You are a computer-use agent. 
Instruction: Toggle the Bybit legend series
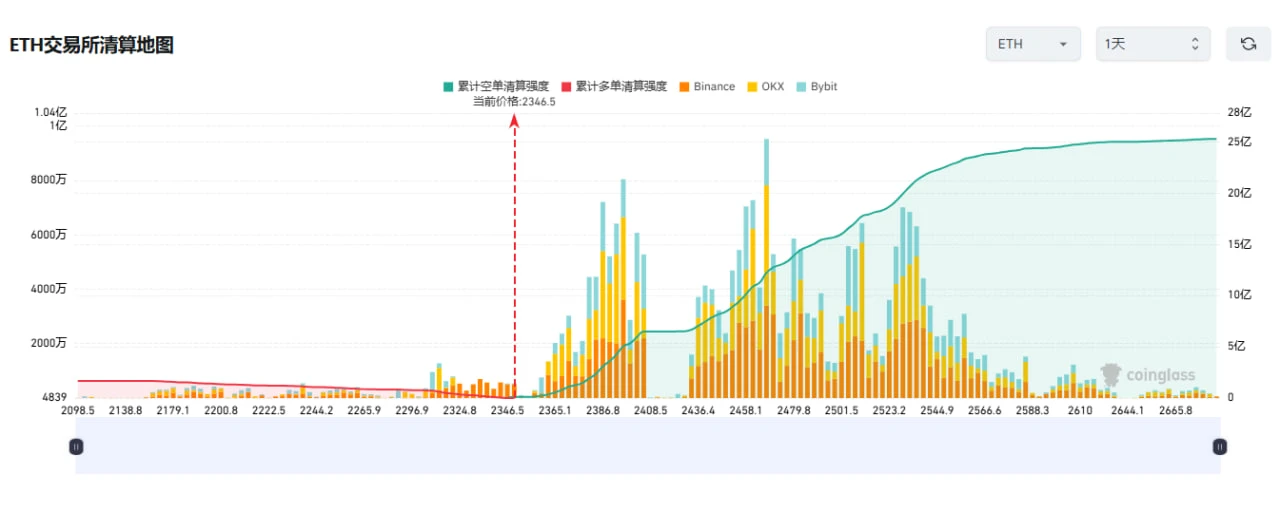pos(816,87)
